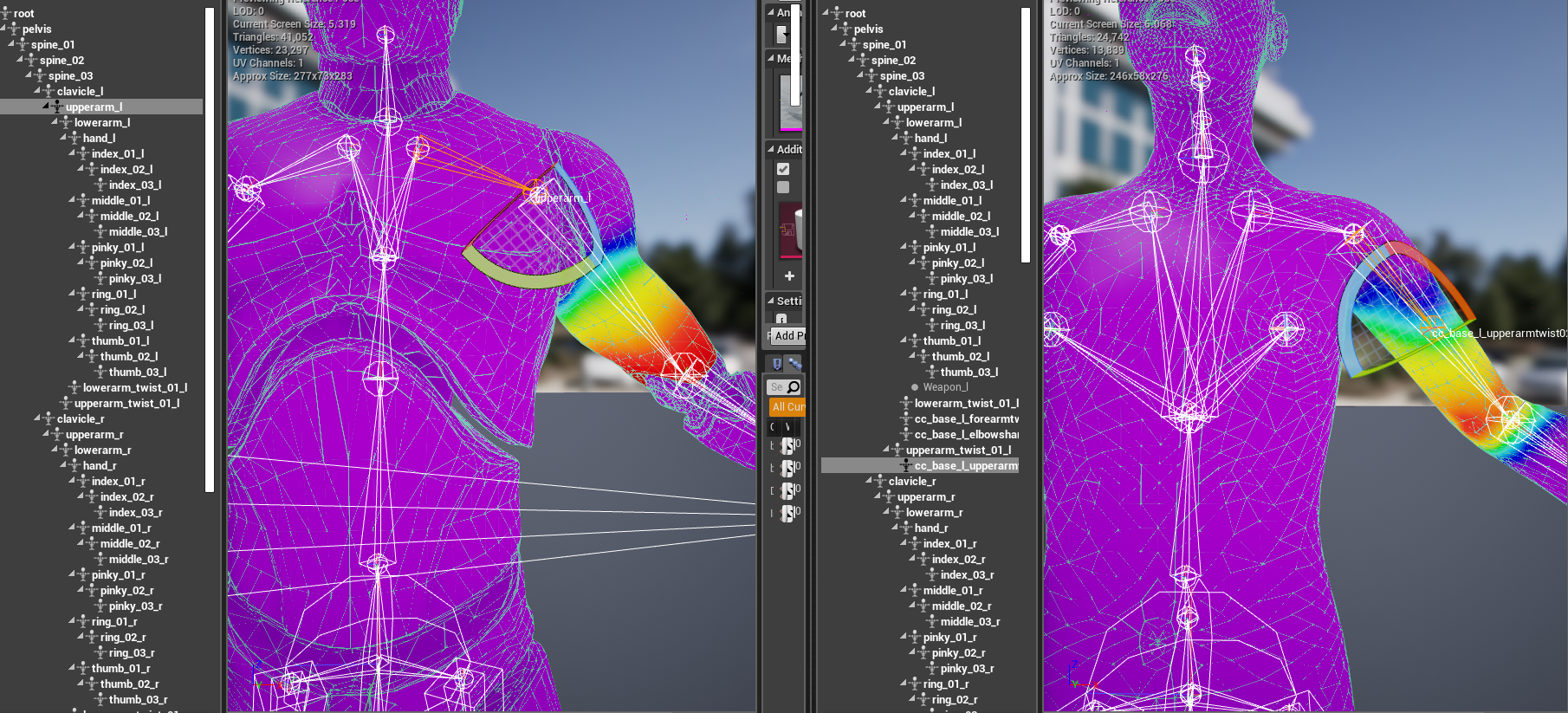The width and height of the screenshot is (1568, 713).
Task: Click the Add P button
Action: 788,335
